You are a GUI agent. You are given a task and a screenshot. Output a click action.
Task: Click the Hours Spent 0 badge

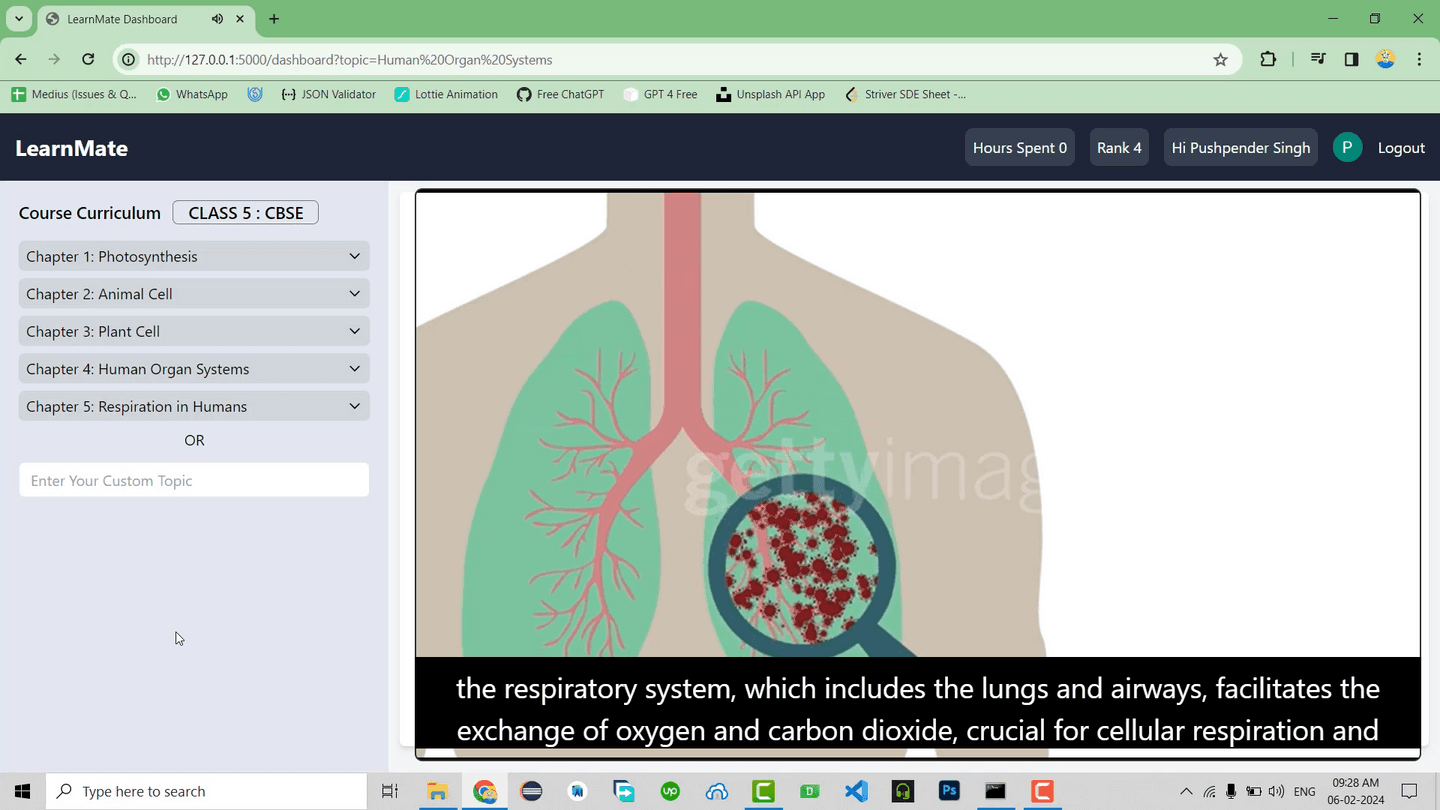[x=1020, y=148]
